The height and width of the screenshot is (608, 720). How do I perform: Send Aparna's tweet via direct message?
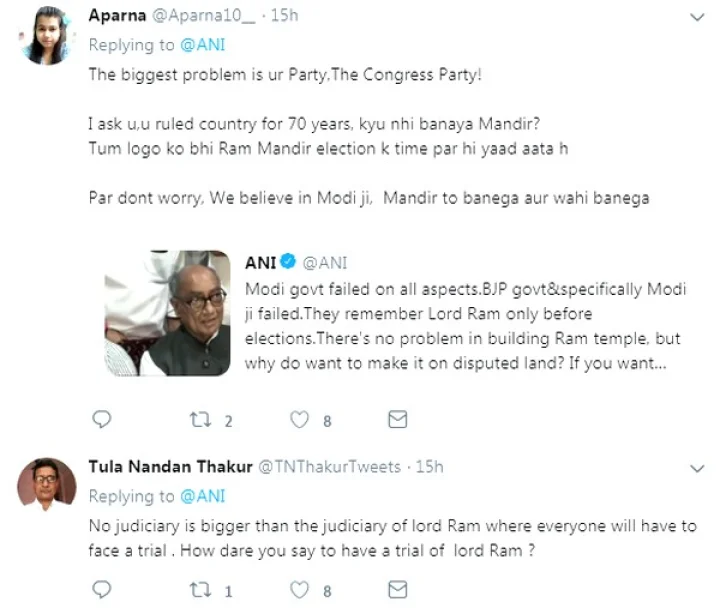click(x=397, y=419)
